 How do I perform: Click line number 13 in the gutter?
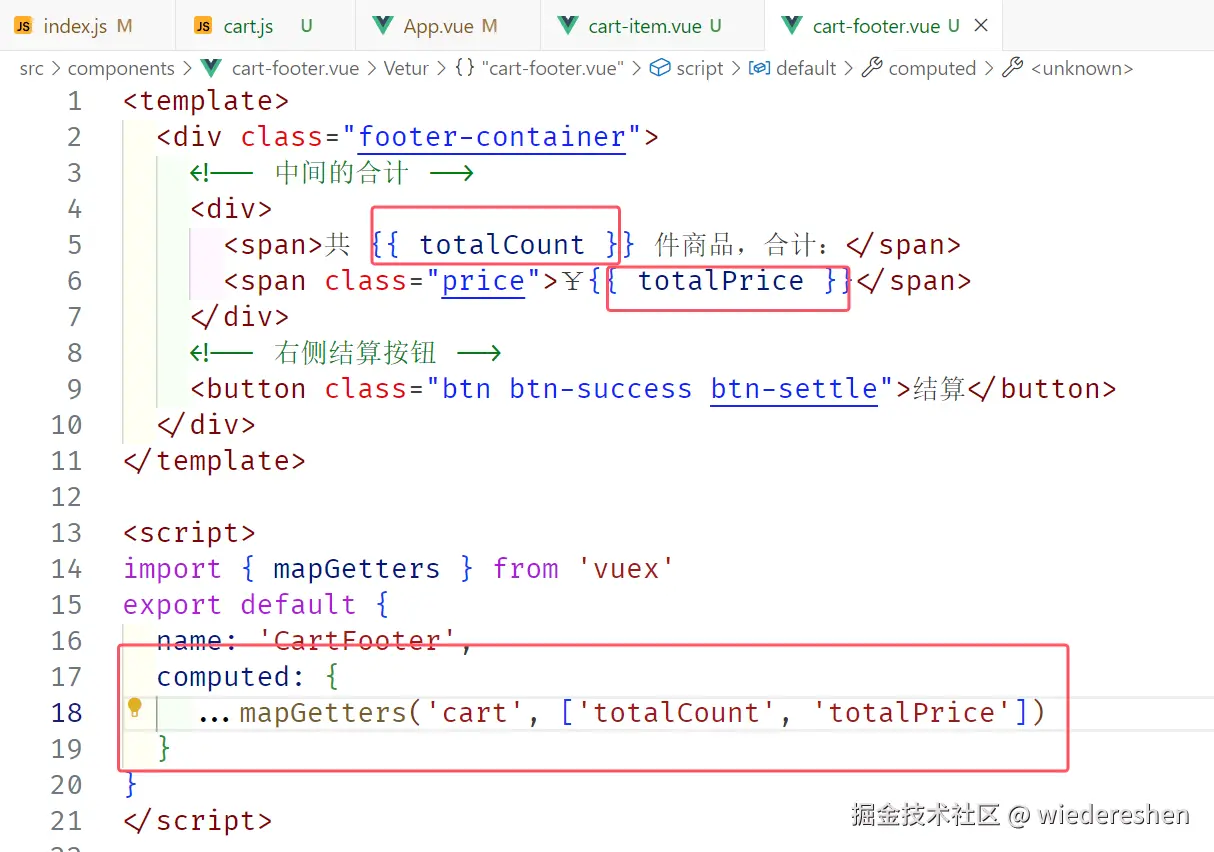66,533
